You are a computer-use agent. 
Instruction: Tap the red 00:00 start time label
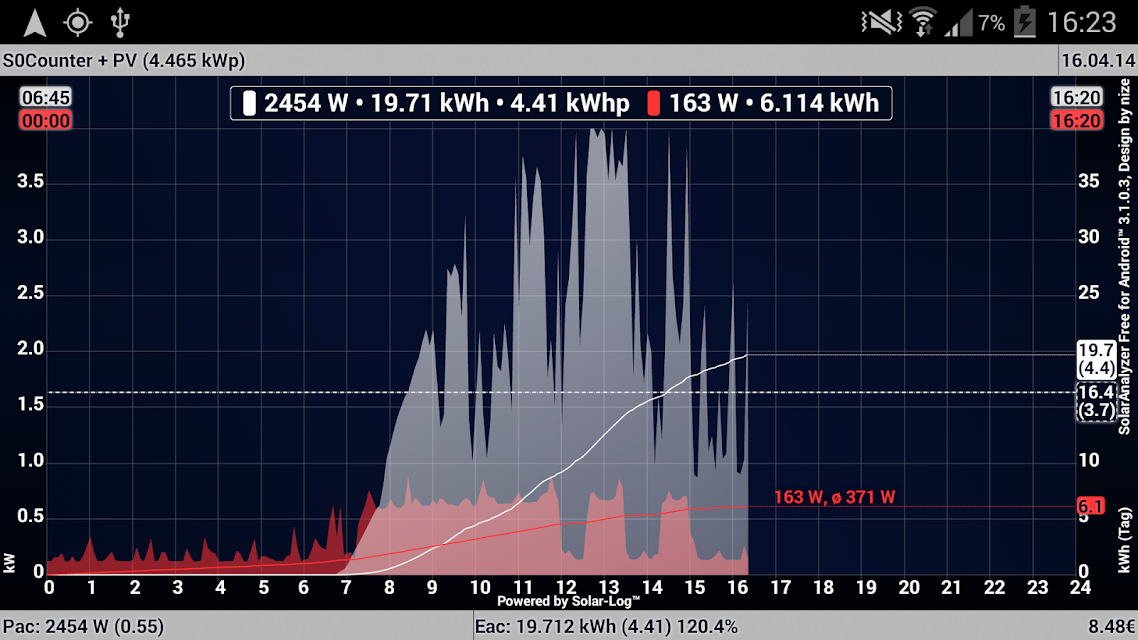point(46,120)
